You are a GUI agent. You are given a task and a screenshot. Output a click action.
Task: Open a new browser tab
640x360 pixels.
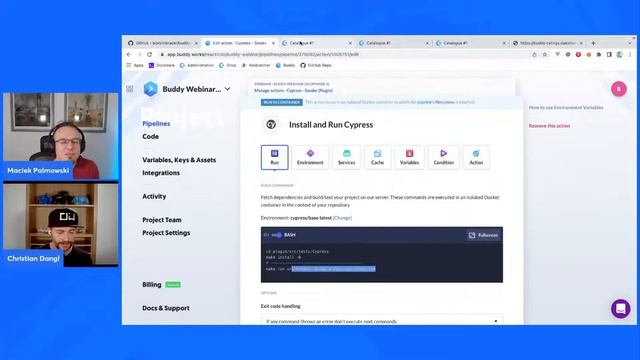click(x=593, y=43)
